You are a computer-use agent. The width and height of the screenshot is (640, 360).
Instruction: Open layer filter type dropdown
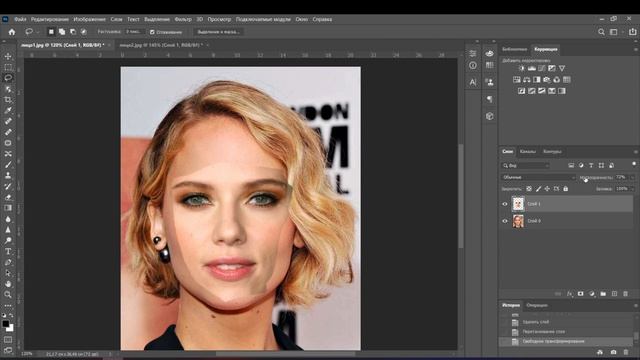point(526,165)
